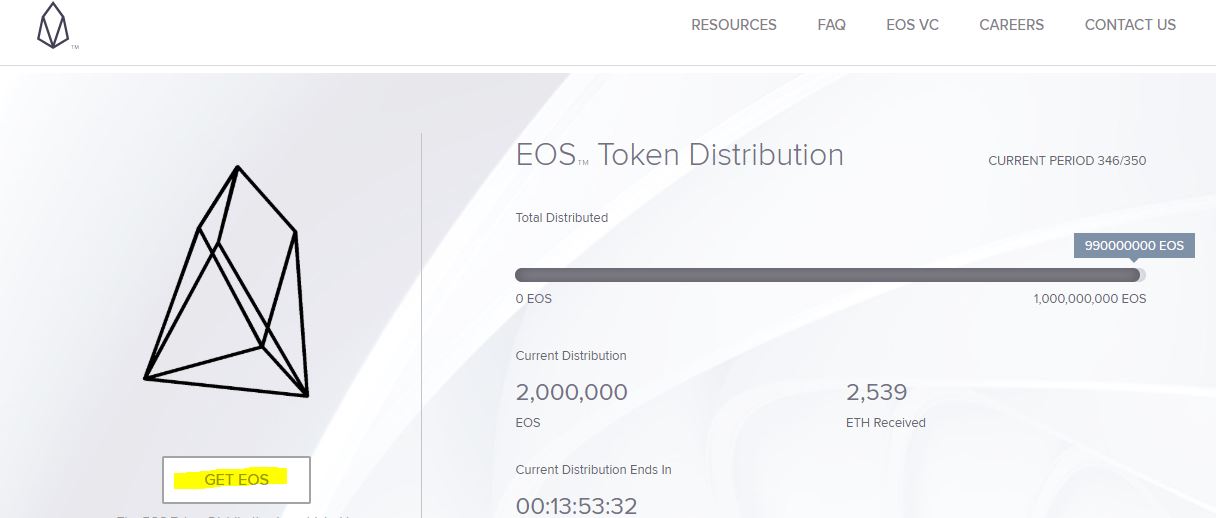Select CONTACT US in navigation
Viewport: 1216px width, 518px height.
1130,25
